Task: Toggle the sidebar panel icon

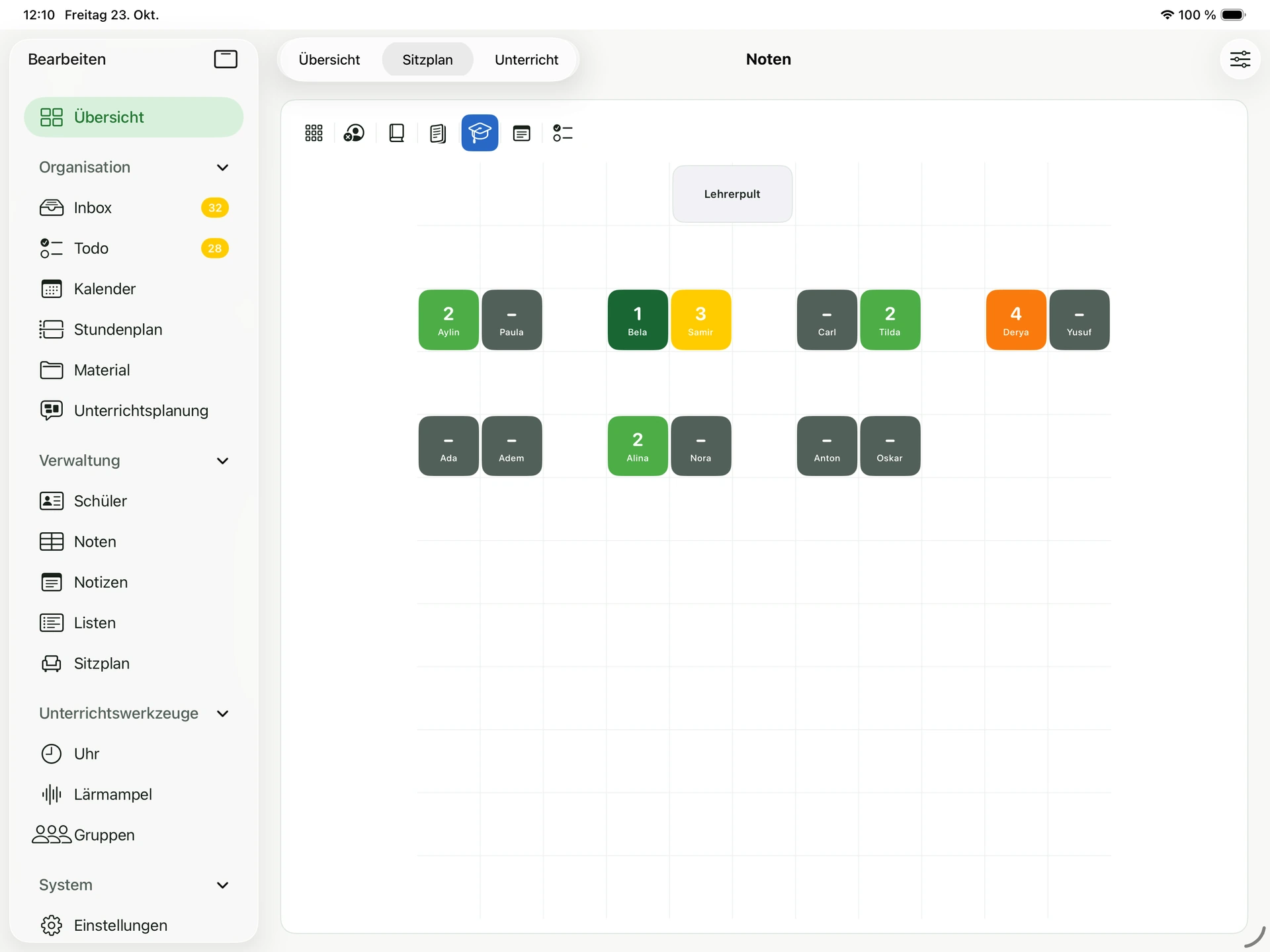Action: click(x=226, y=59)
